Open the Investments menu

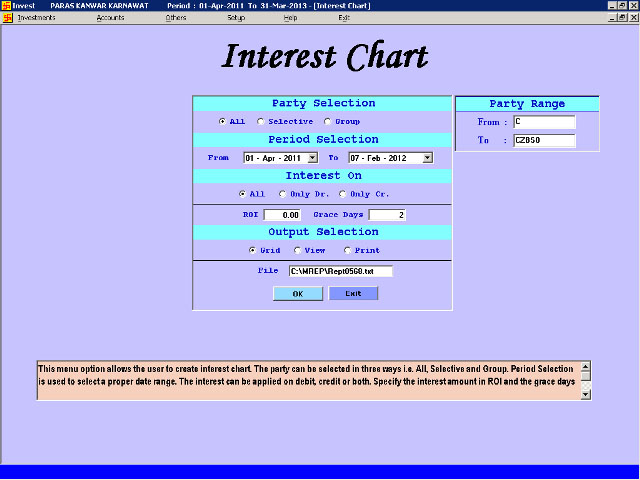[36, 18]
